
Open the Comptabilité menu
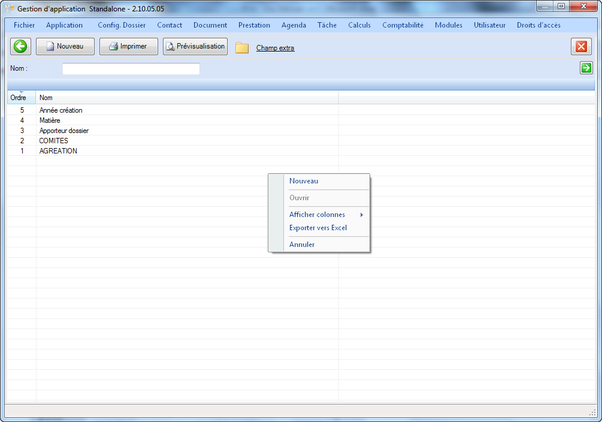(x=404, y=24)
